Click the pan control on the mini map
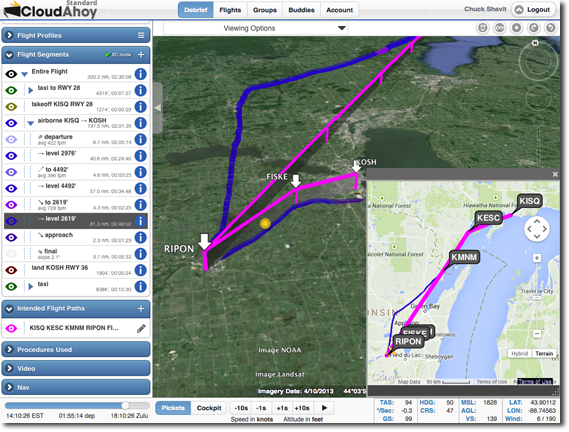Viewport: 569px width, 432px height. (537, 229)
